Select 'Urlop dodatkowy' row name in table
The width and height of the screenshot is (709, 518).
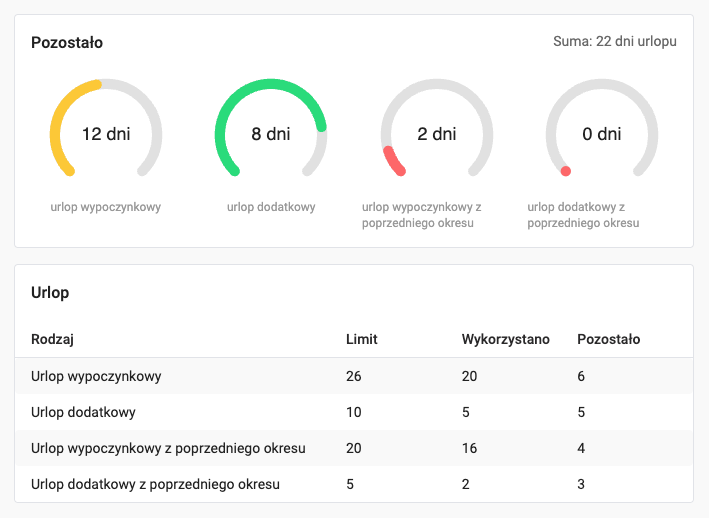pos(84,412)
